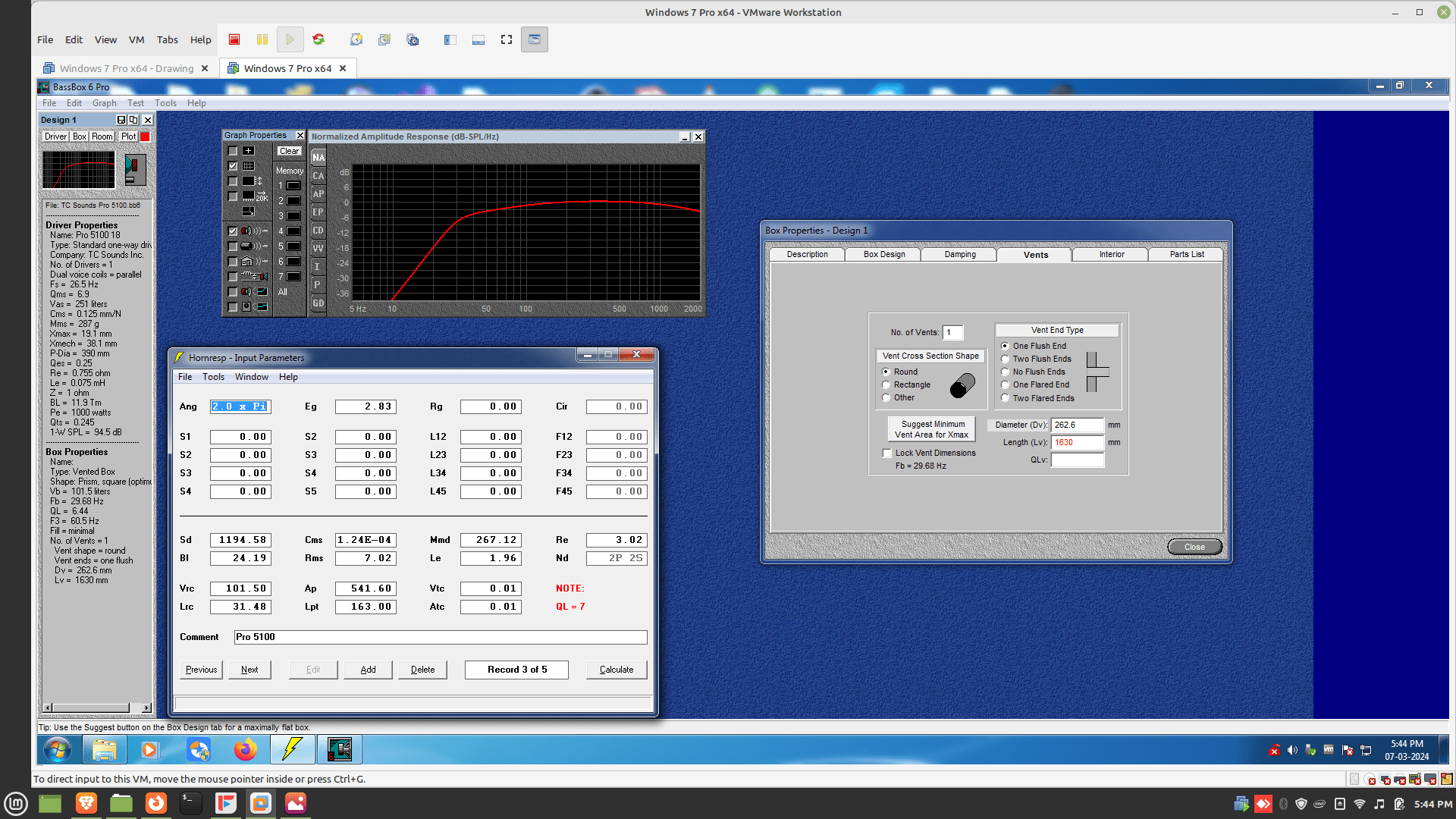Open the VM menu in VMware
Viewport: 1456px width, 819px height.
pos(136,39)
